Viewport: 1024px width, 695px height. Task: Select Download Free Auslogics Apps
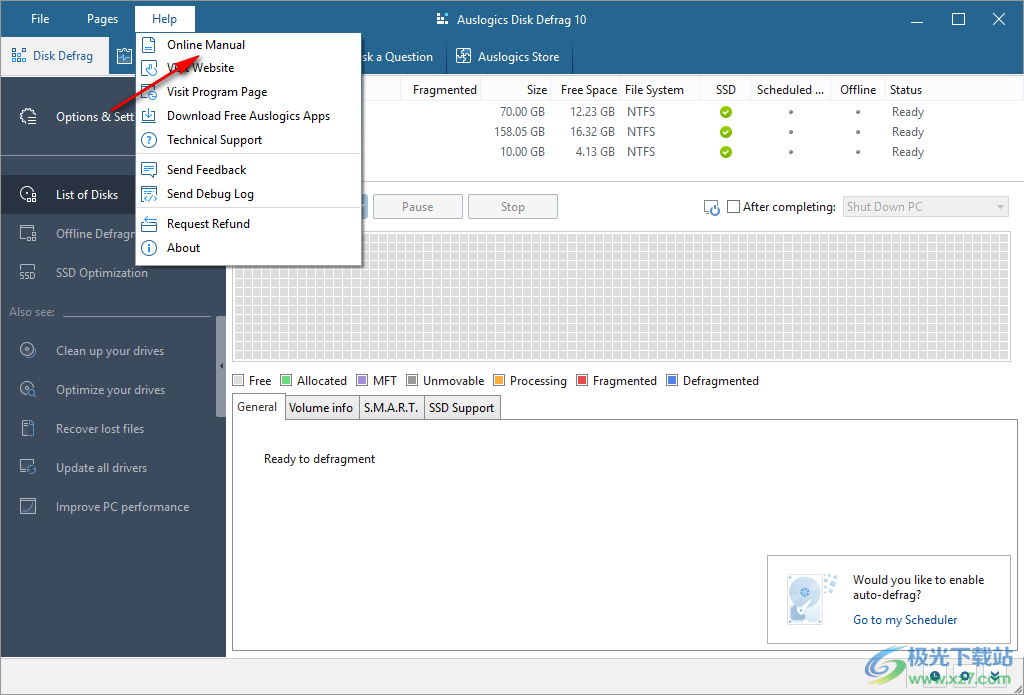[249, 116]
